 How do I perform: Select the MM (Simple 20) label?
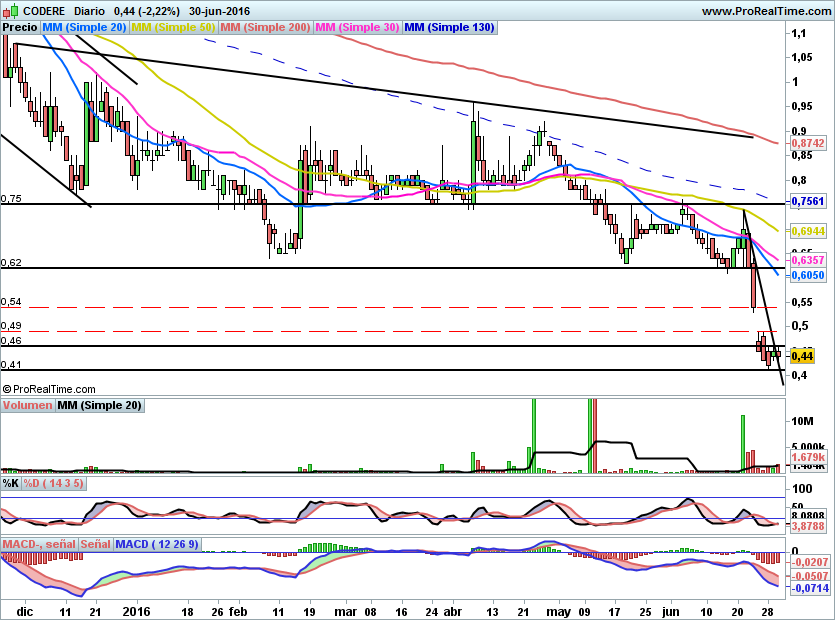(85, 28)
